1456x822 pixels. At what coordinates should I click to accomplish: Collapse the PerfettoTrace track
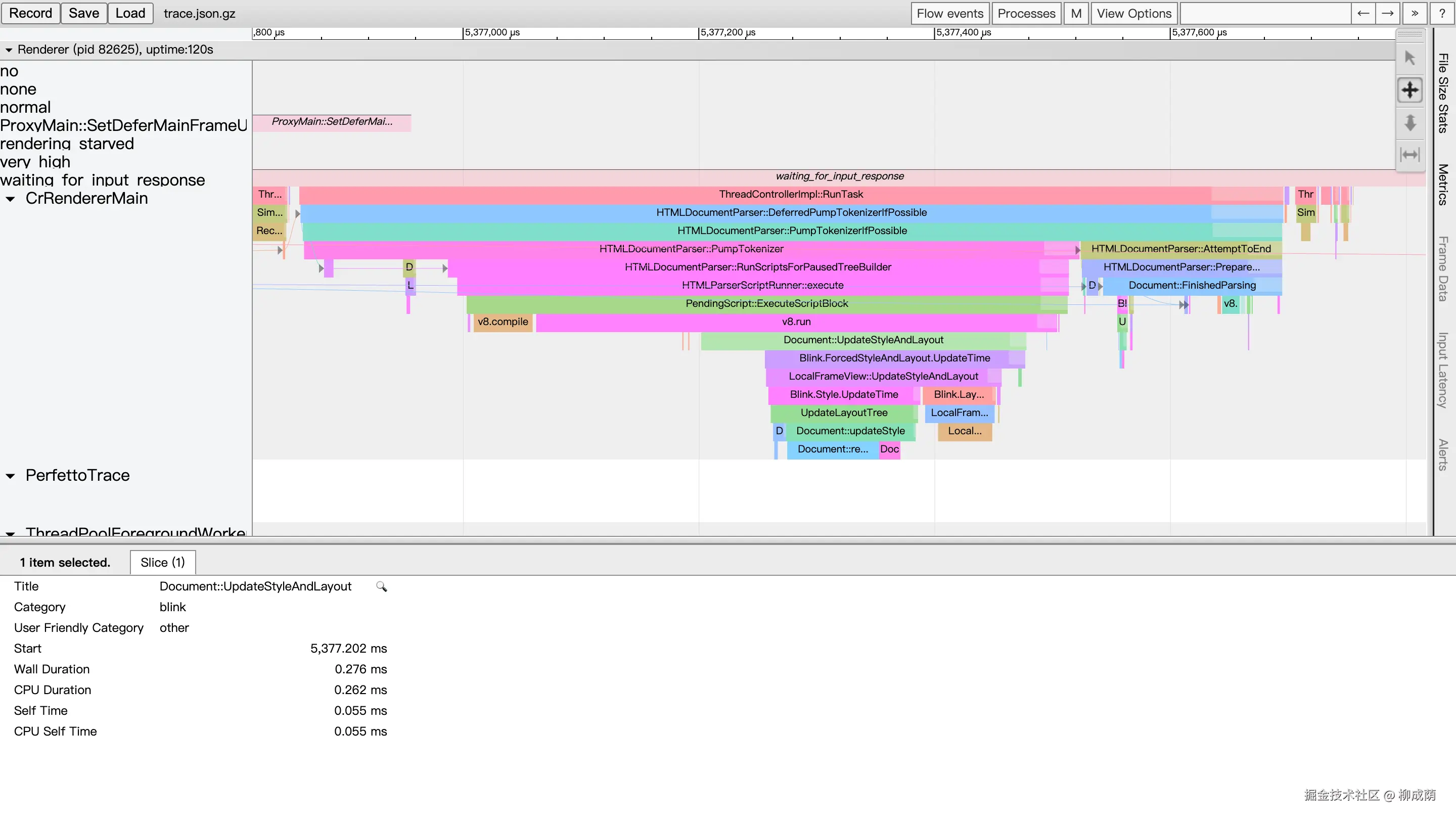(10, 475)
